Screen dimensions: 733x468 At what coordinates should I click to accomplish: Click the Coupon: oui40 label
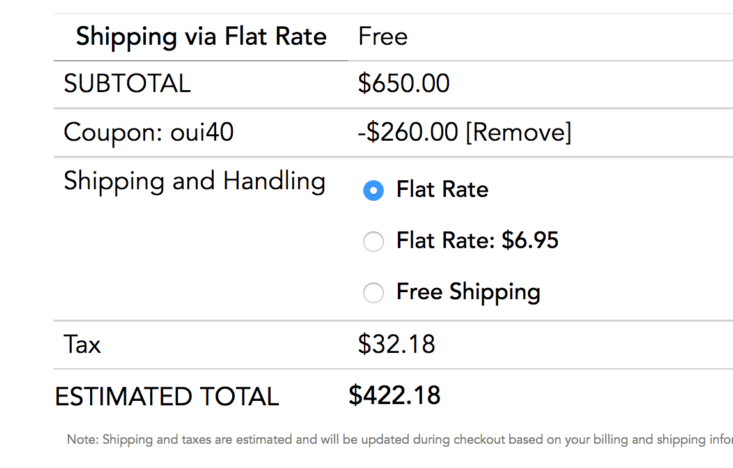pyautogui.click(x=149, y=133)
